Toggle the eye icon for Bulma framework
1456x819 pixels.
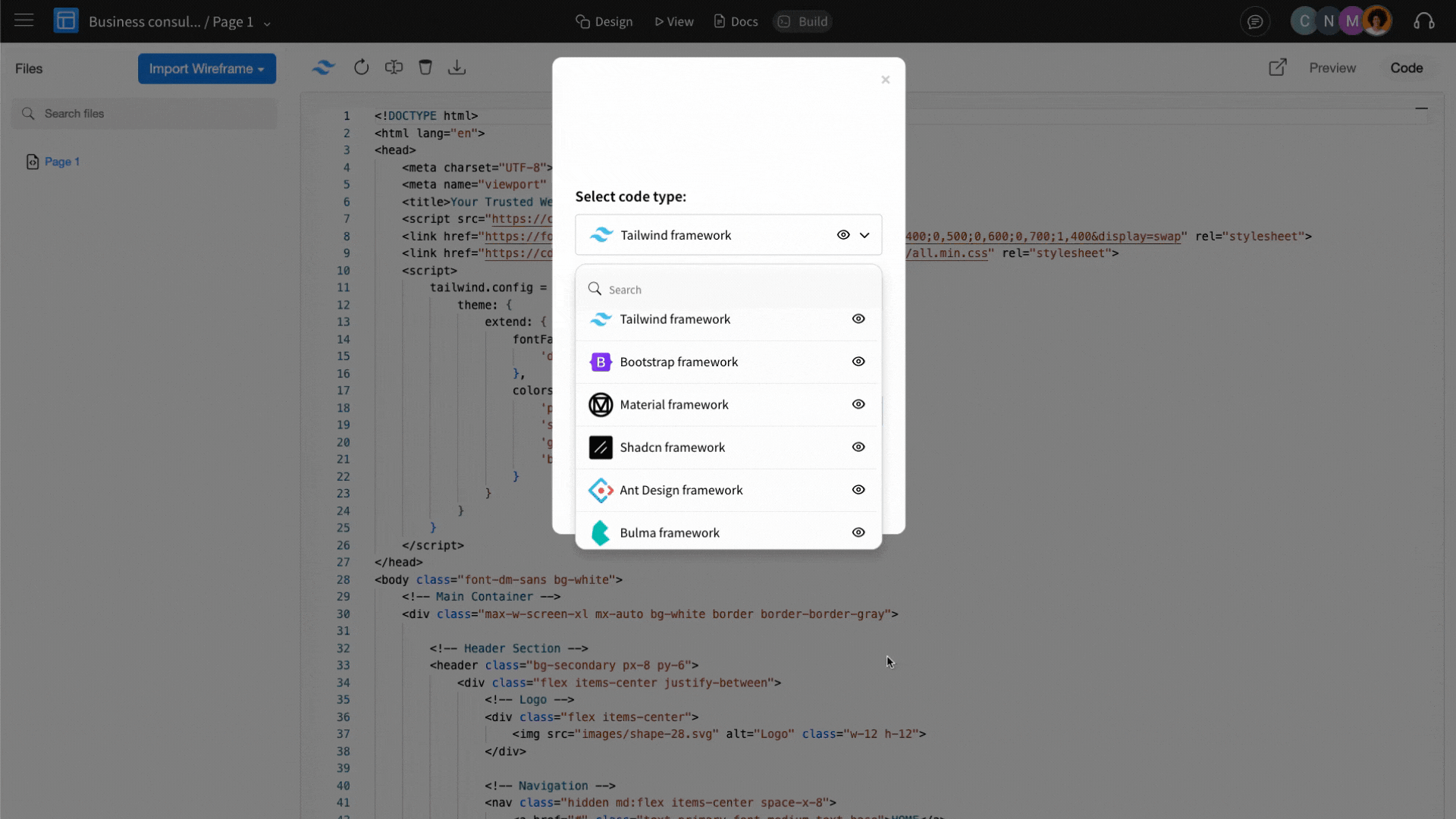point(858,532)
